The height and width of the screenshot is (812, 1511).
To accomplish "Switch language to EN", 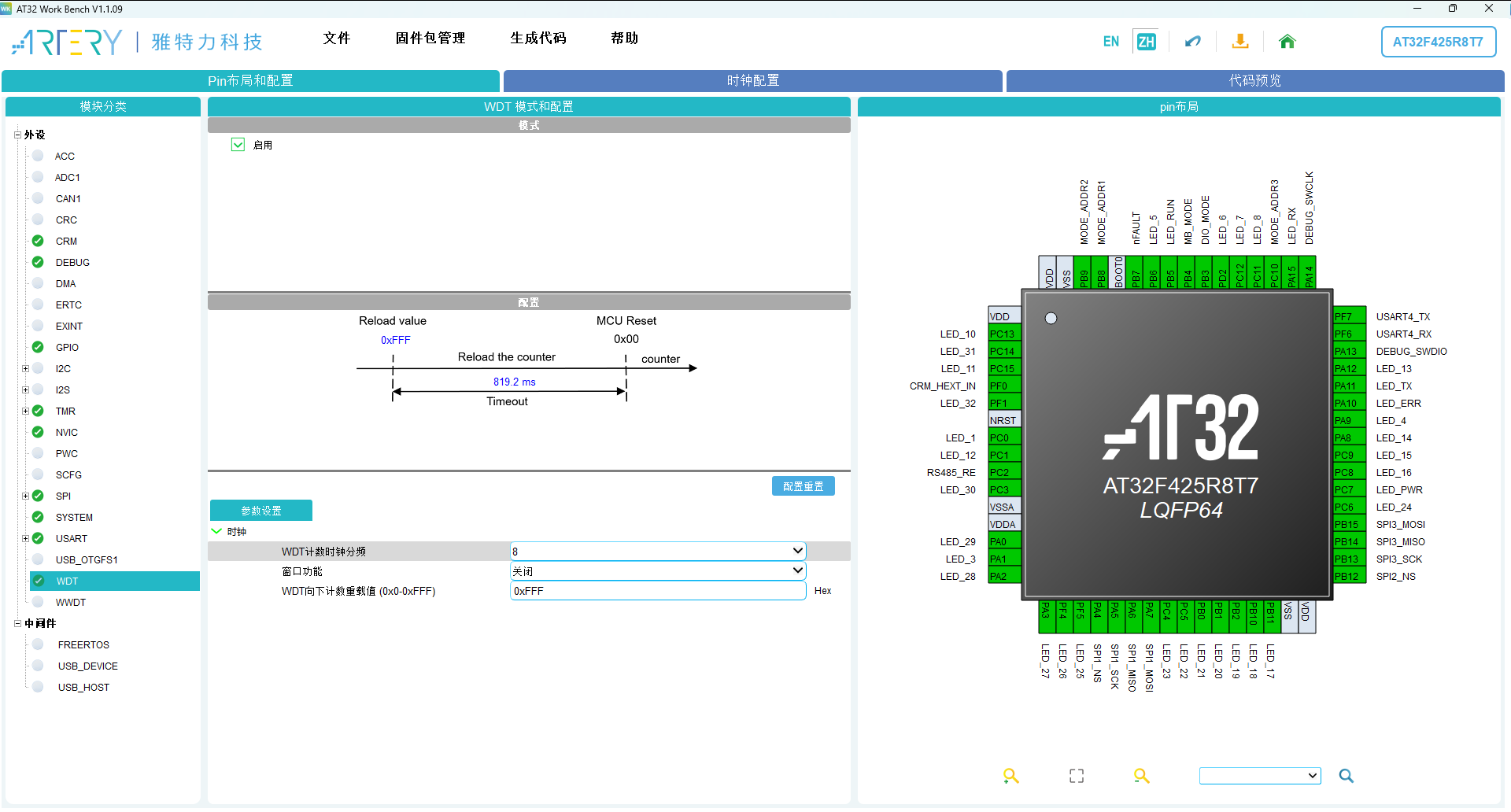I will [x=1110, y=41].
